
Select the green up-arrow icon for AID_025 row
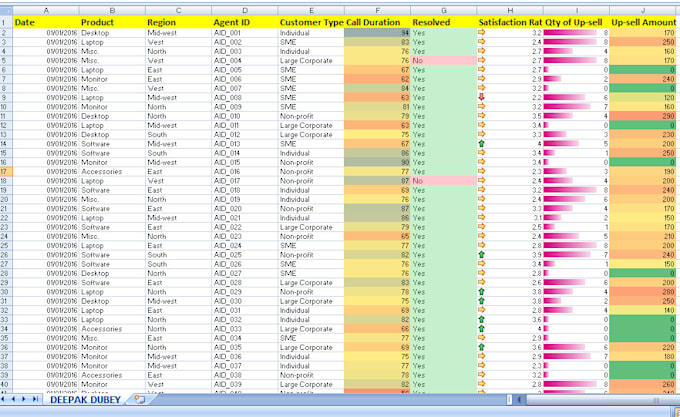click(x=481, y=254)
